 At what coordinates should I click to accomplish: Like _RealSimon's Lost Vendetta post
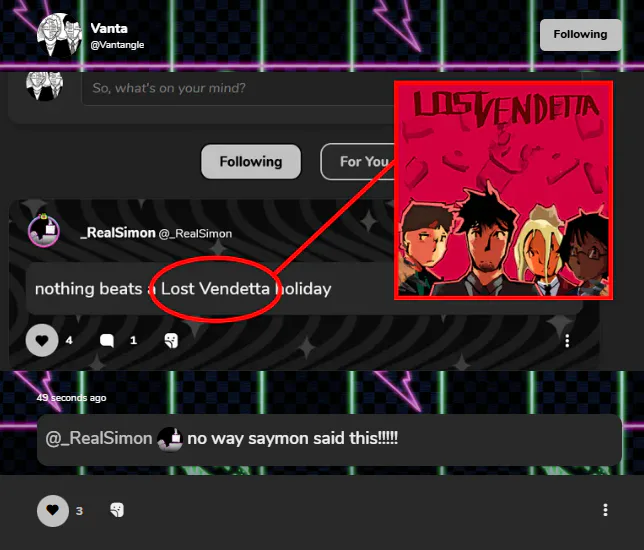click(x=42, y=340)
